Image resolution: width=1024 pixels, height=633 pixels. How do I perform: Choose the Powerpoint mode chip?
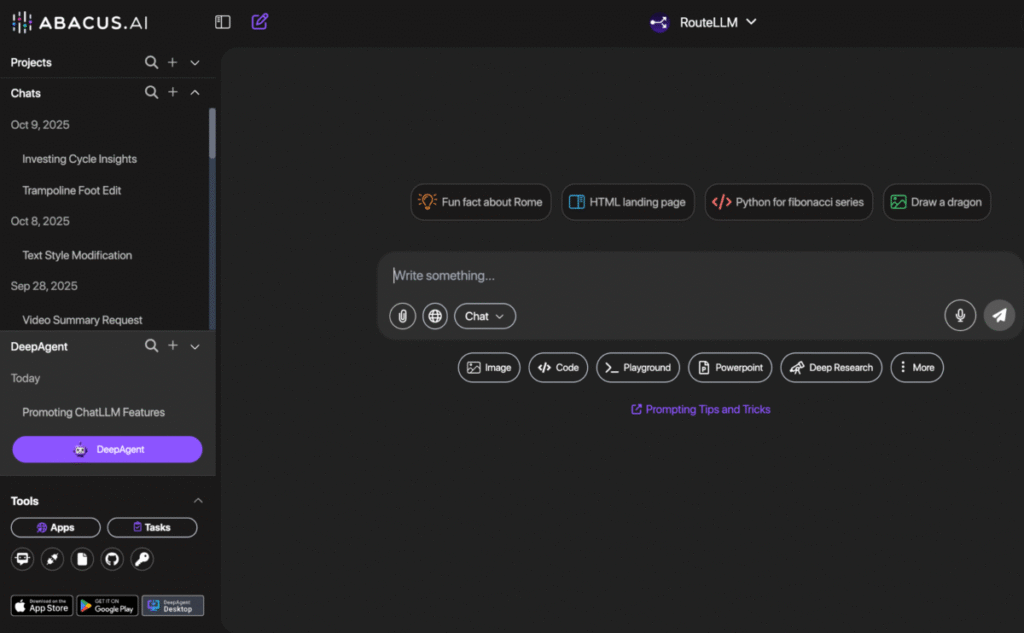click(x=730, y=367)
